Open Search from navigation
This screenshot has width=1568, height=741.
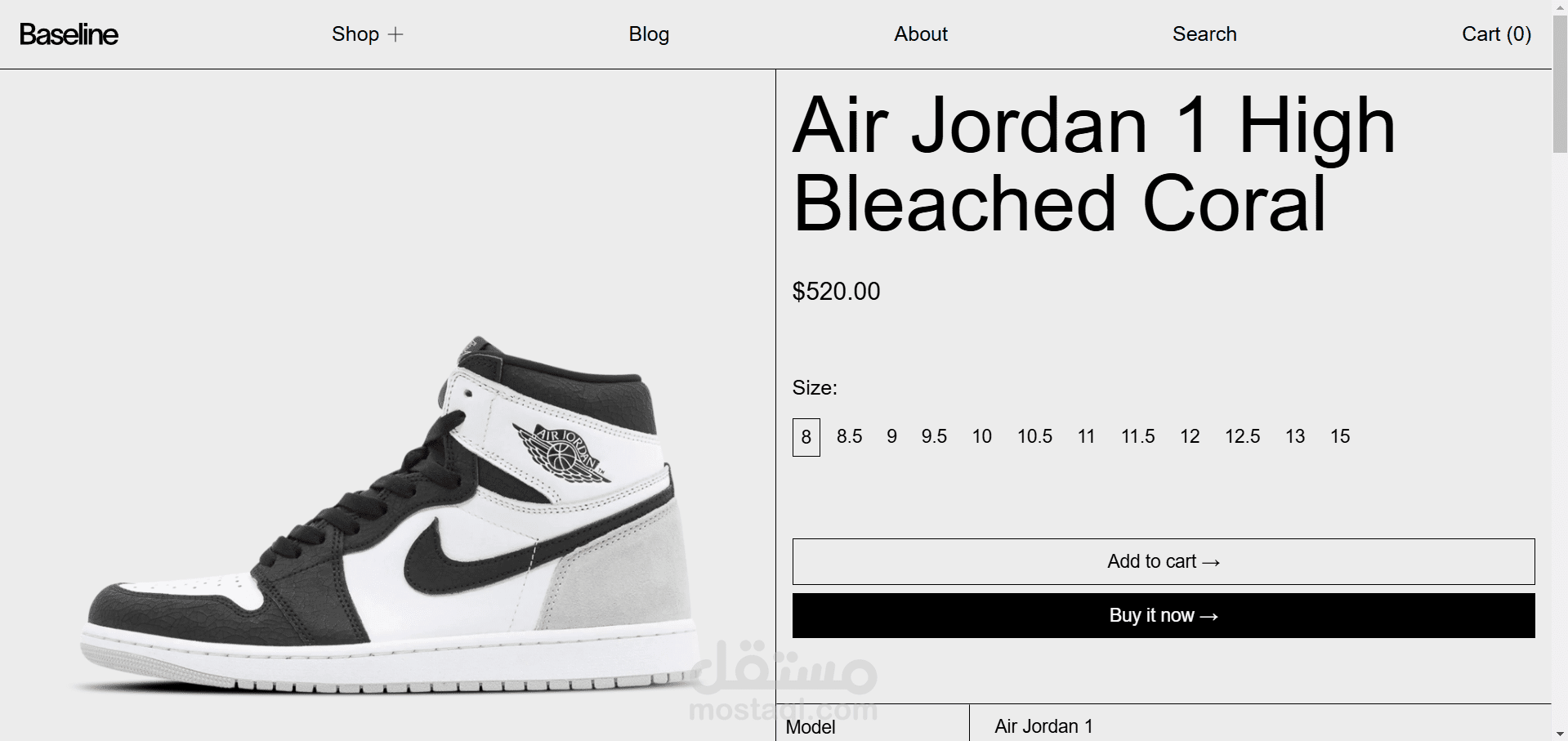(x=1204, y=34)
